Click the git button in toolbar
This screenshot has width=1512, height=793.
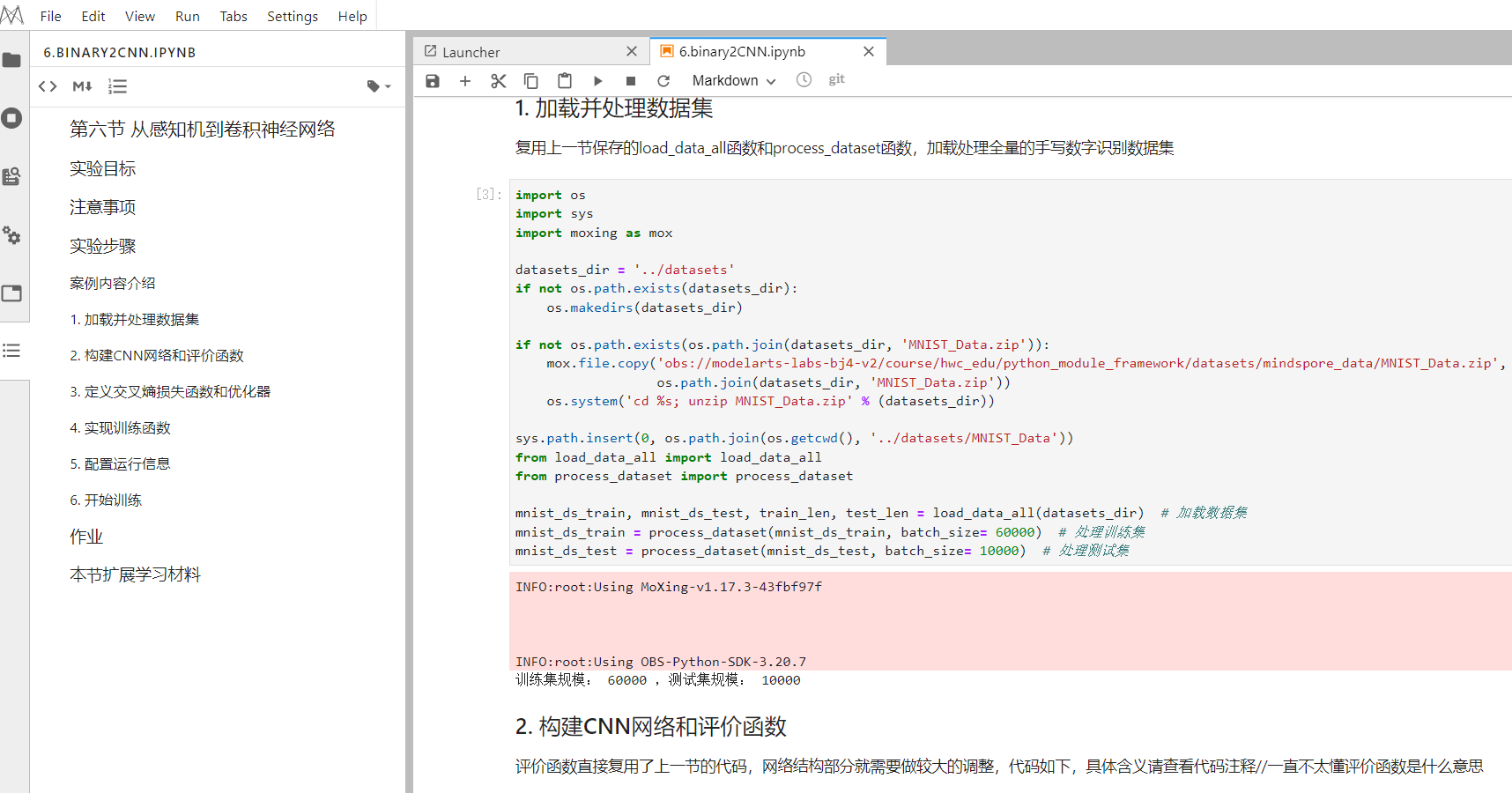(x=836, y=79)
